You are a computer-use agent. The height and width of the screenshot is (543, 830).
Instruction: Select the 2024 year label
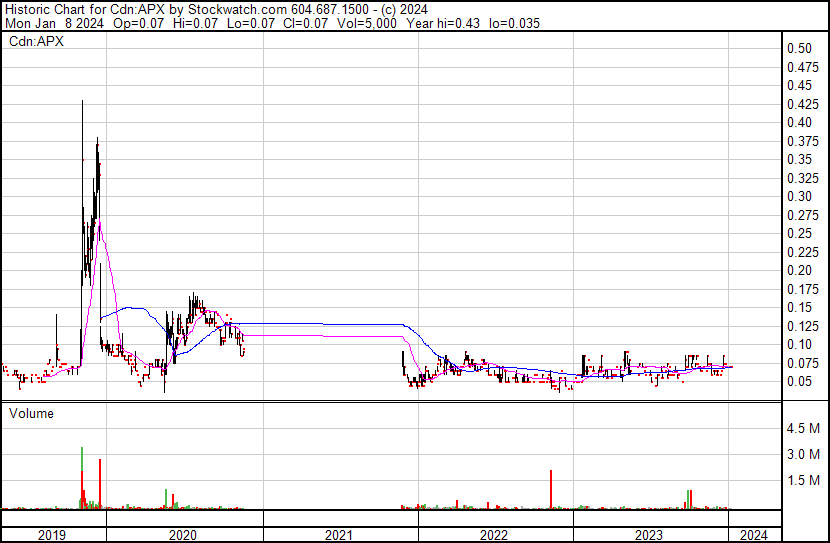click(756, 535)
